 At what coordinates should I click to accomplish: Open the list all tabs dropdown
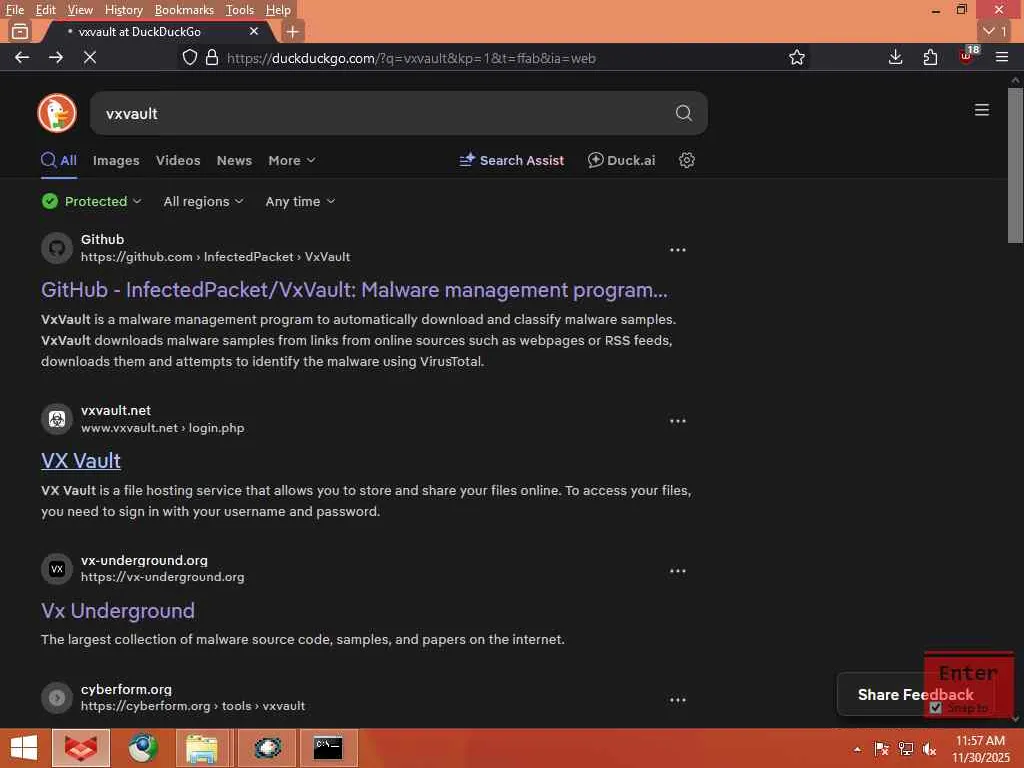995,31
